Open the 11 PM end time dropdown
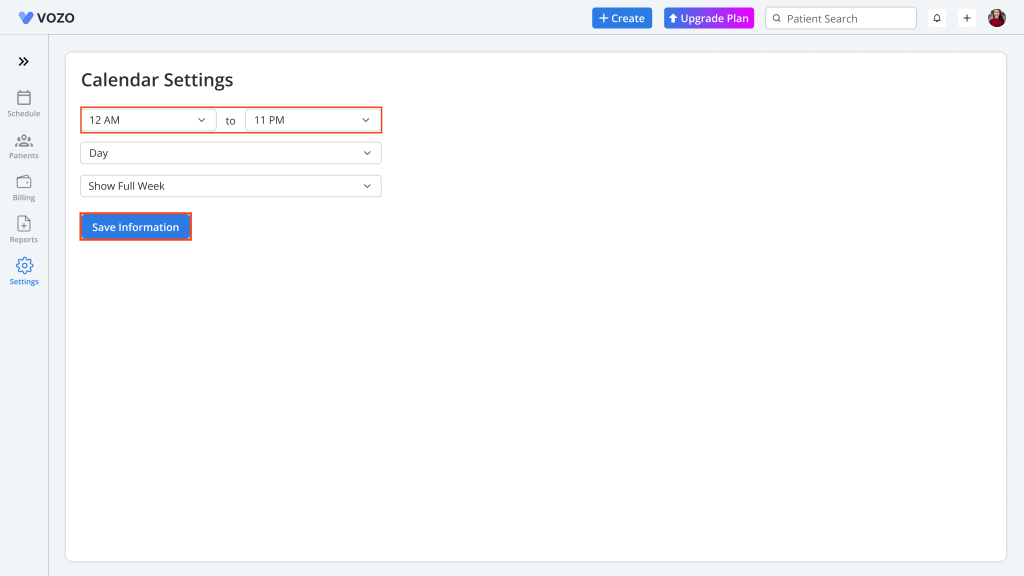This screenshot has height=576, width=1024. tap(313, 120)
